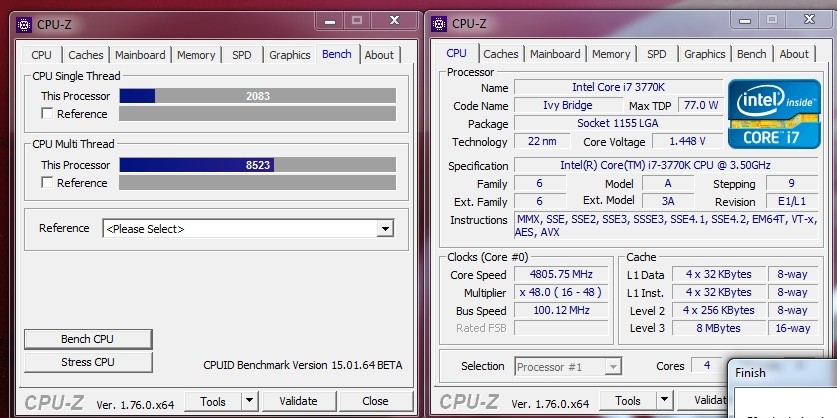The width and height of the screenshot is (837, 418).
Task: Click empty multi thread Reference bar
Action: coord(257,183)
